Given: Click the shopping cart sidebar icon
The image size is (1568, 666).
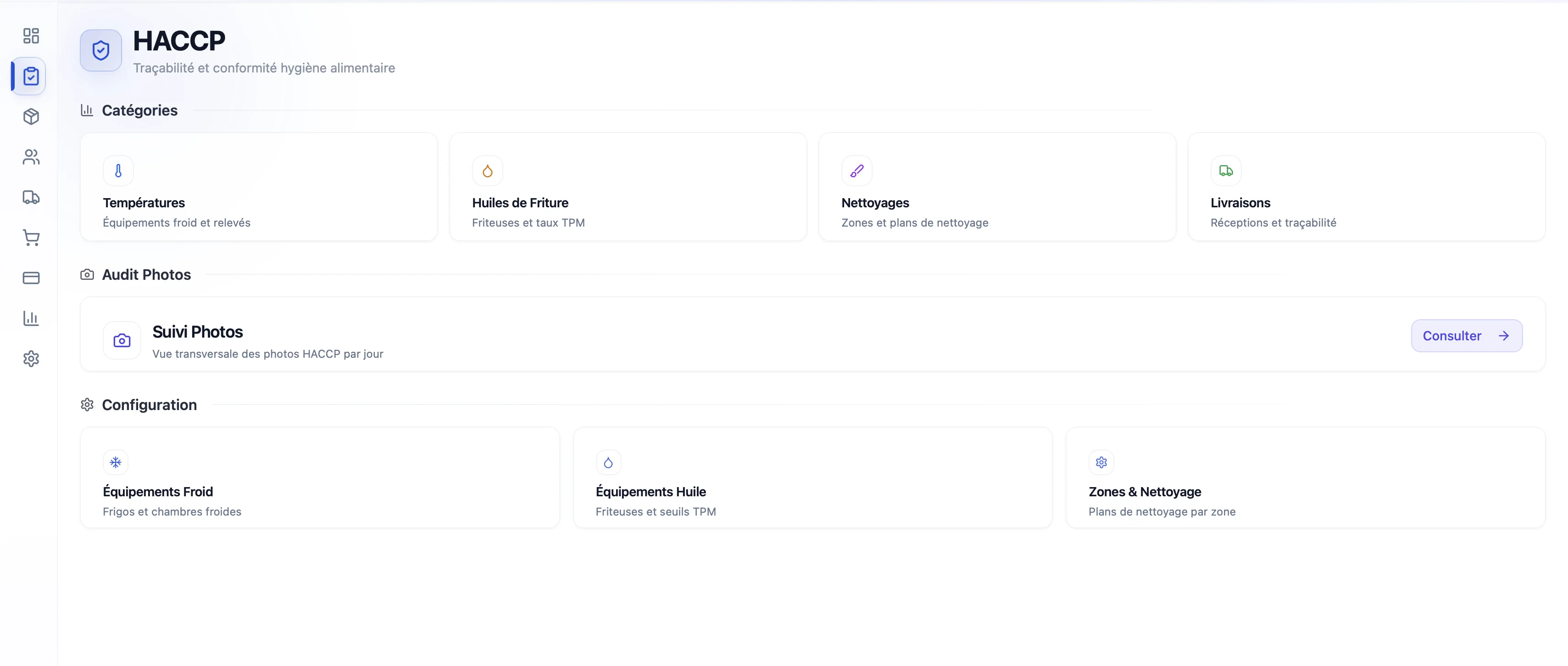Looking at the screenshot, I should pos(31,238).
